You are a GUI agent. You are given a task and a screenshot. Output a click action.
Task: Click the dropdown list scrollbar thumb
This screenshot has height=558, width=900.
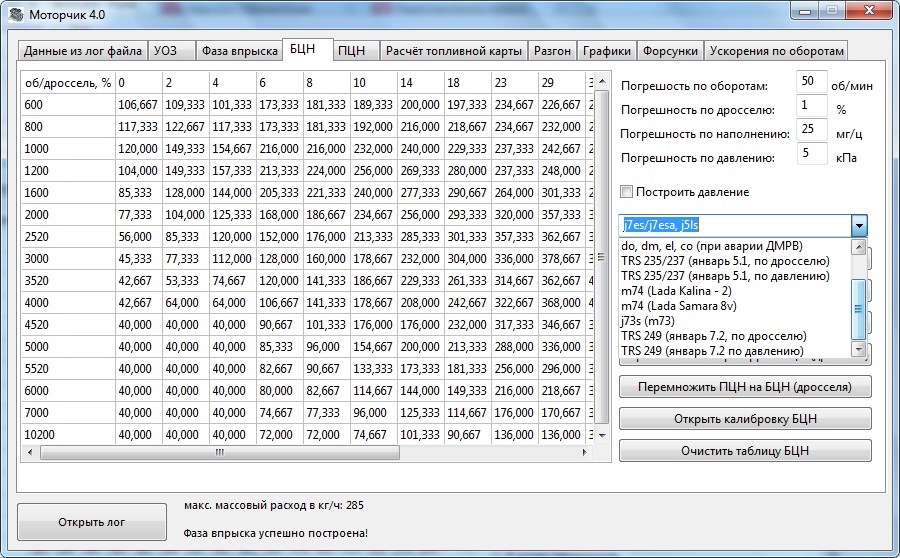[x=859, y=309]
